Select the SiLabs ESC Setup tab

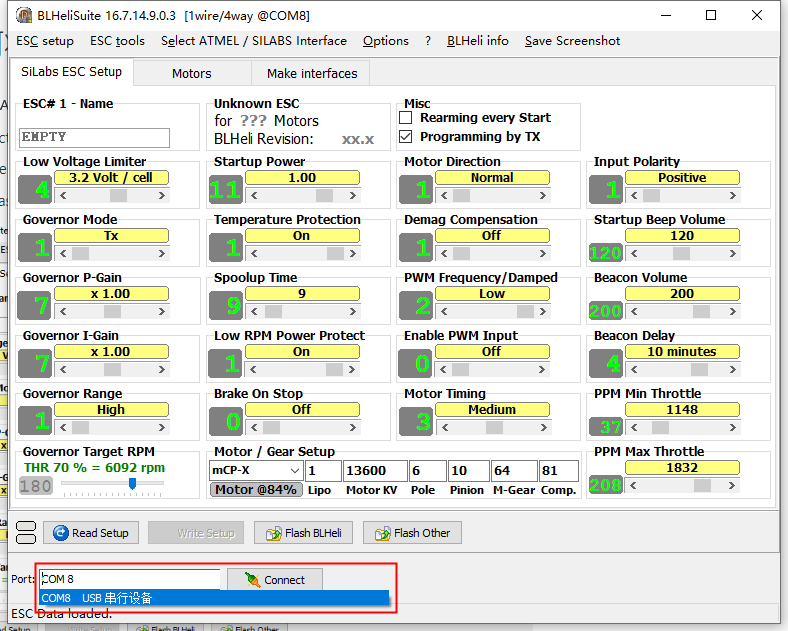coord(71,72)
